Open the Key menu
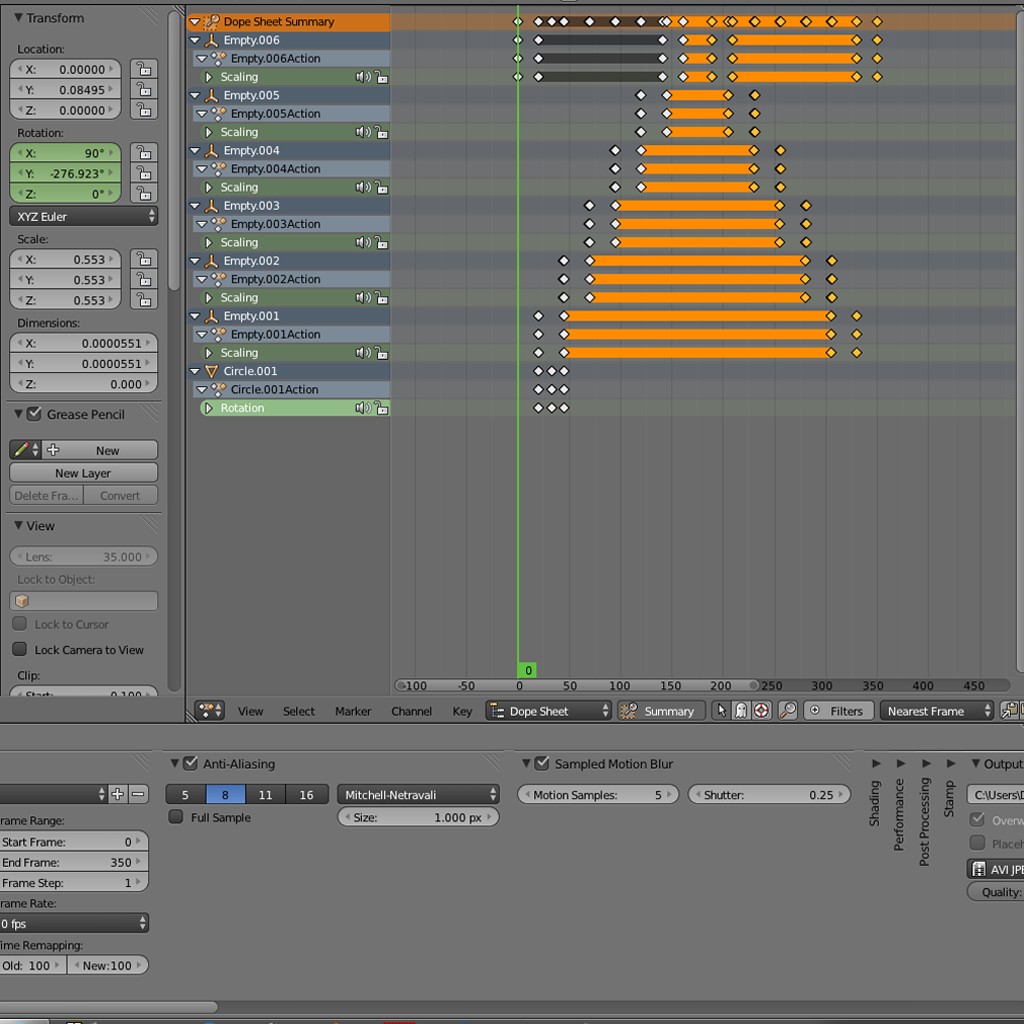The image size is (1024, 1024). (x=462, y=711)
